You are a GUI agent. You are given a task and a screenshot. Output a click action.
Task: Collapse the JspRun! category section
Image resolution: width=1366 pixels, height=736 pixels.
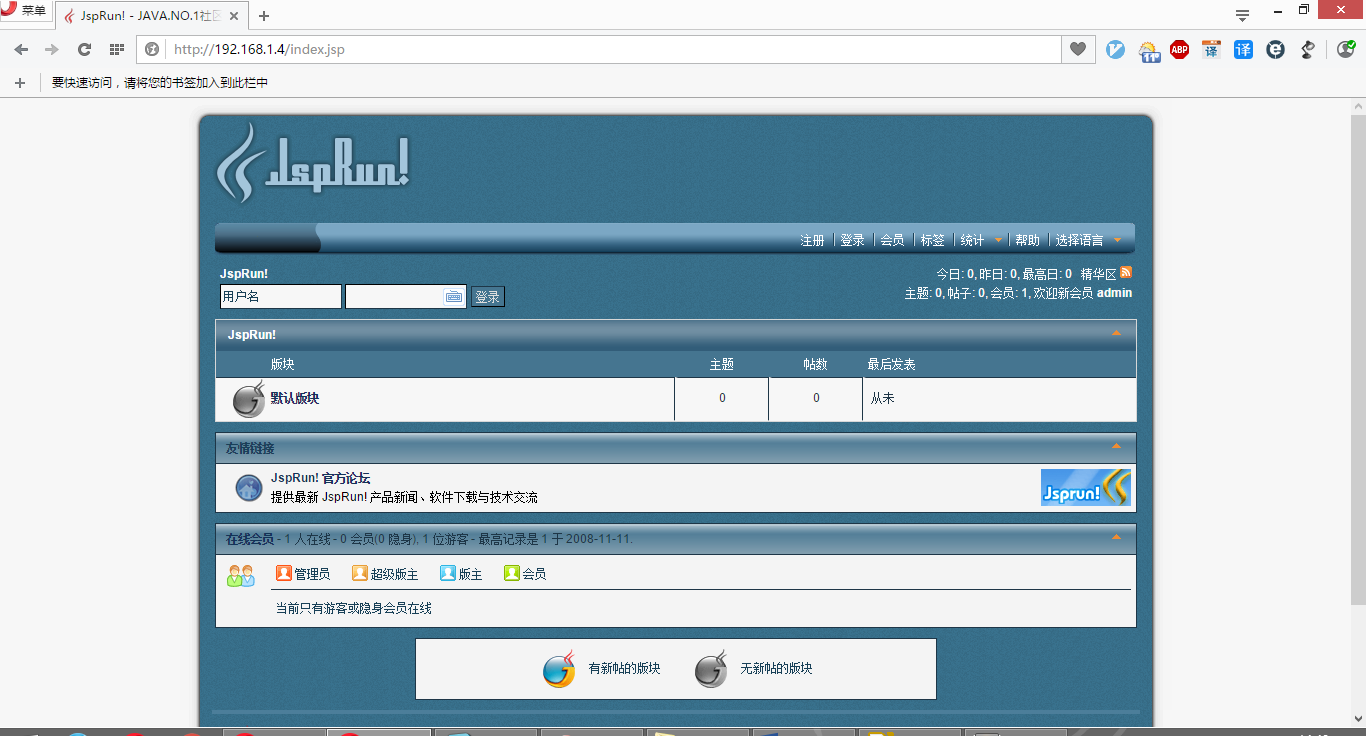tap(1117, 333)
